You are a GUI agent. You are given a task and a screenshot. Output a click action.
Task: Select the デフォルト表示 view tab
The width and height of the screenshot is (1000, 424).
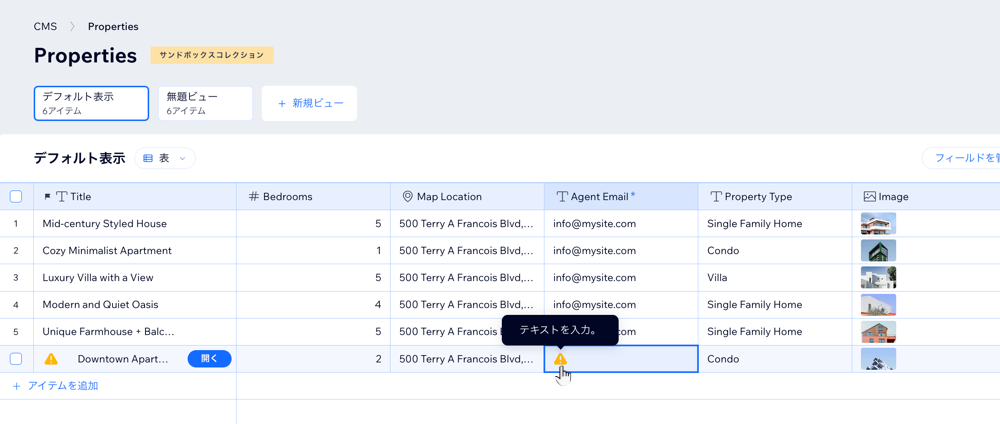click(x=91, y=103)
